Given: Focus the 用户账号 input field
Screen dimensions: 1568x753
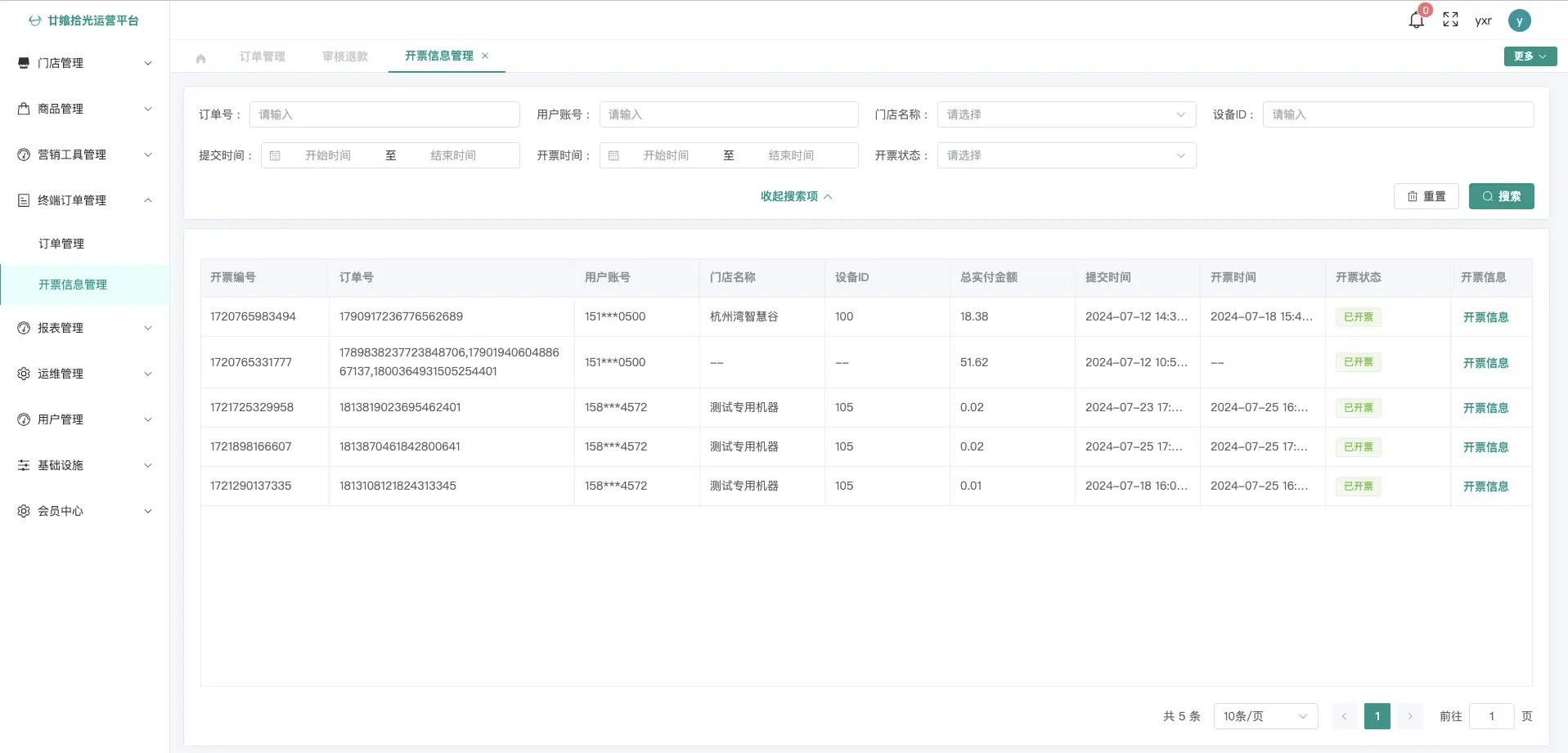Looking at the screenshot, I should [729, 114].
